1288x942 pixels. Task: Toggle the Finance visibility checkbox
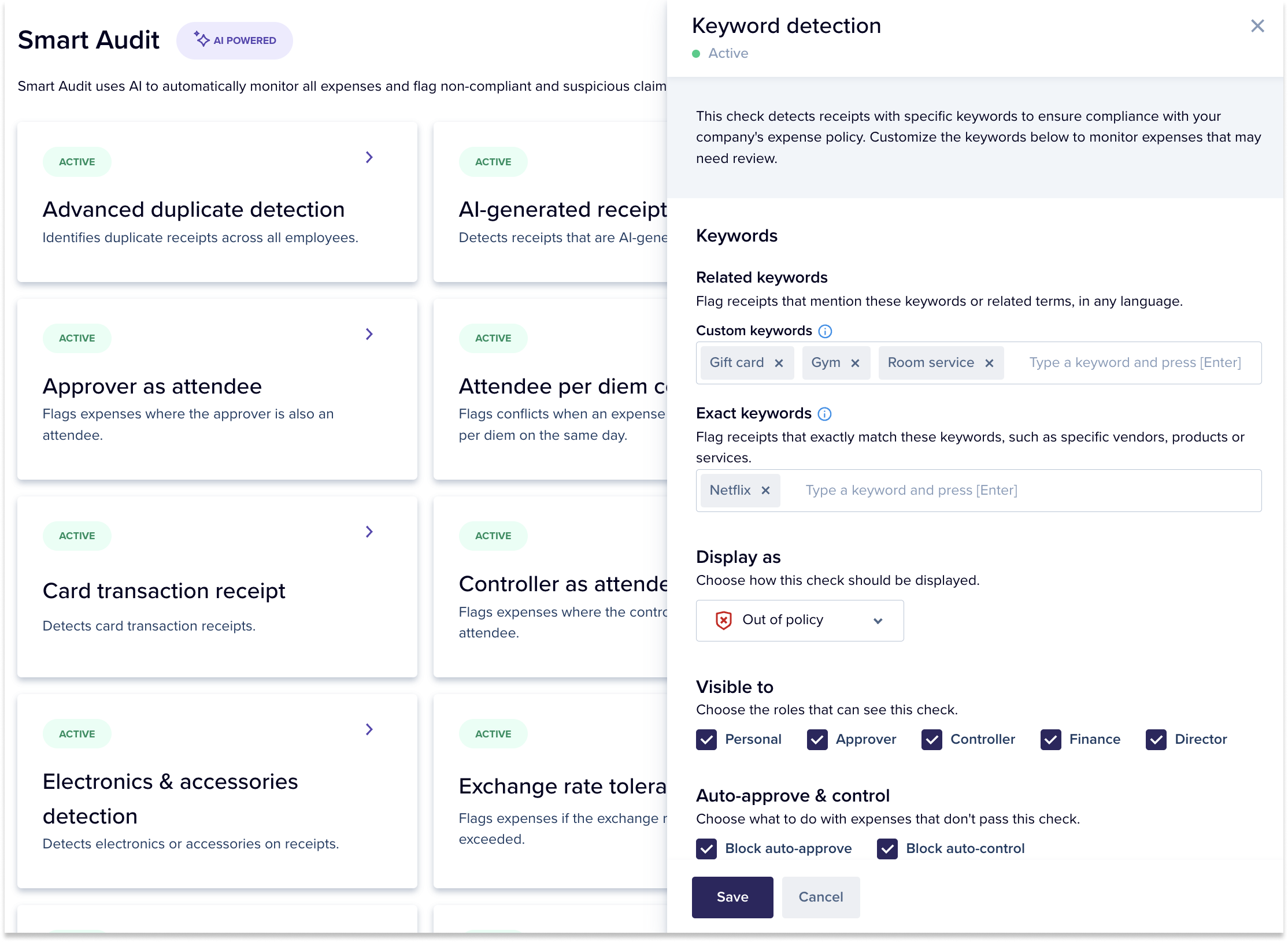pyautogui.click(x=1050, y=740)
